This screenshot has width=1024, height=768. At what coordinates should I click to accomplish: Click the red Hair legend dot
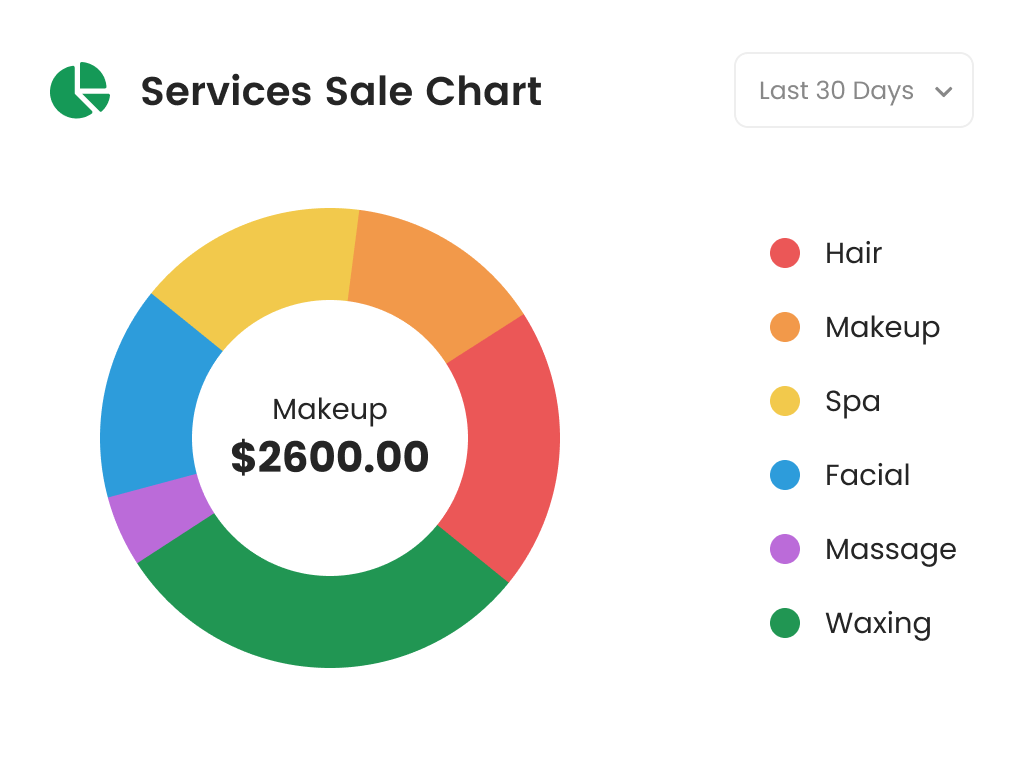[x=785, y=253]
